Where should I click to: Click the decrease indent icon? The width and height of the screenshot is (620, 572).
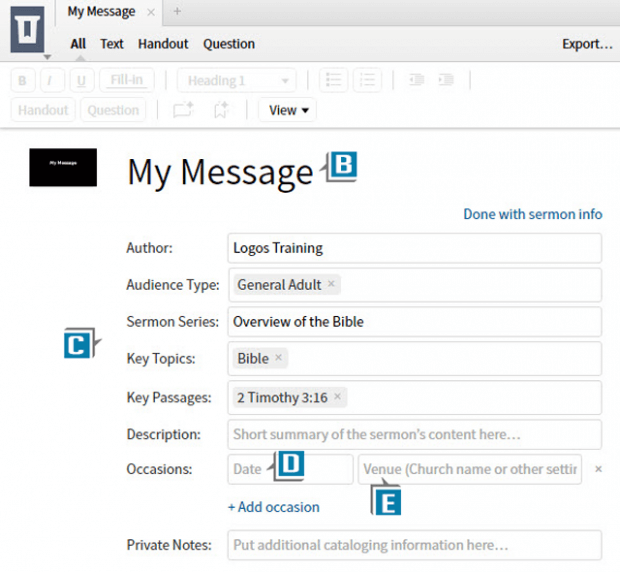point(416,80)
